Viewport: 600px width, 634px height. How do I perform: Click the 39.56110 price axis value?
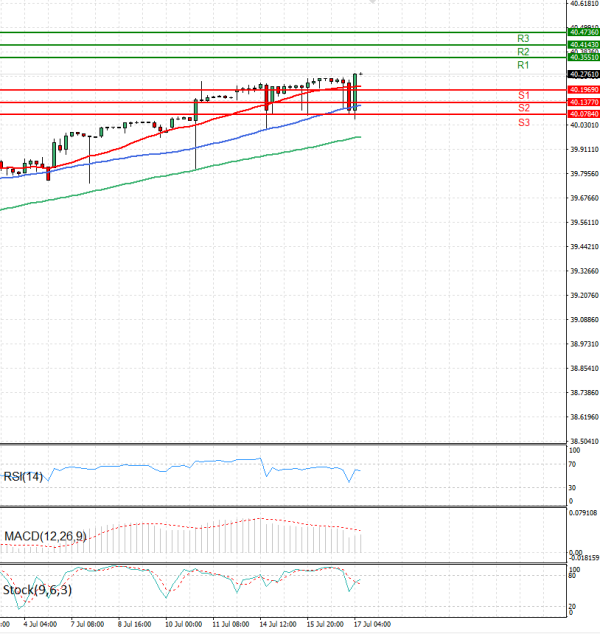(x=584, y=222)
